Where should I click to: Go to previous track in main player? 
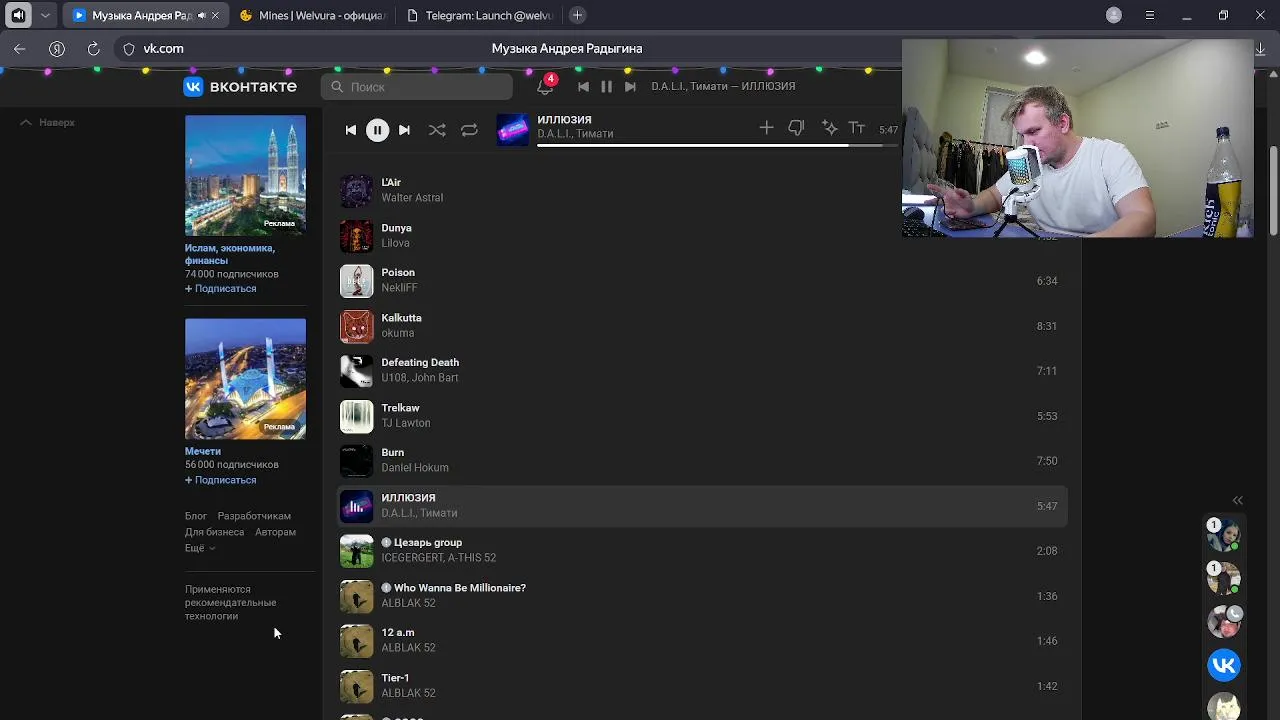click(350, 130)
